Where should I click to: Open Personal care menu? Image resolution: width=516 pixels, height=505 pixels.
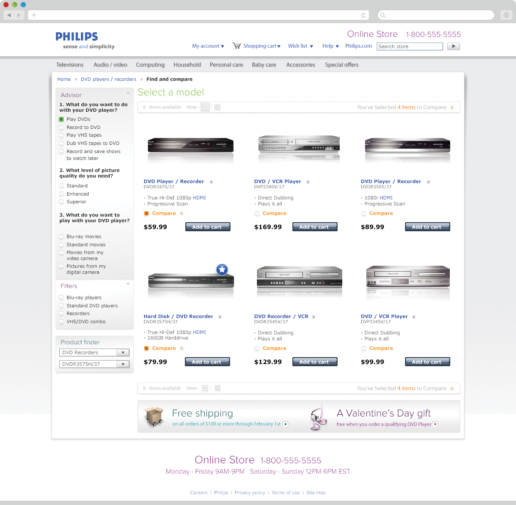[226, 65]
